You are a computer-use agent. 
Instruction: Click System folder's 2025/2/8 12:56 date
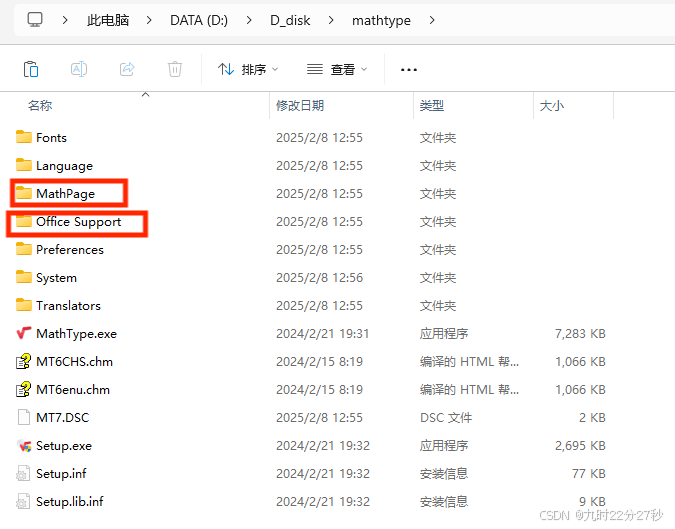click(319, 278)
